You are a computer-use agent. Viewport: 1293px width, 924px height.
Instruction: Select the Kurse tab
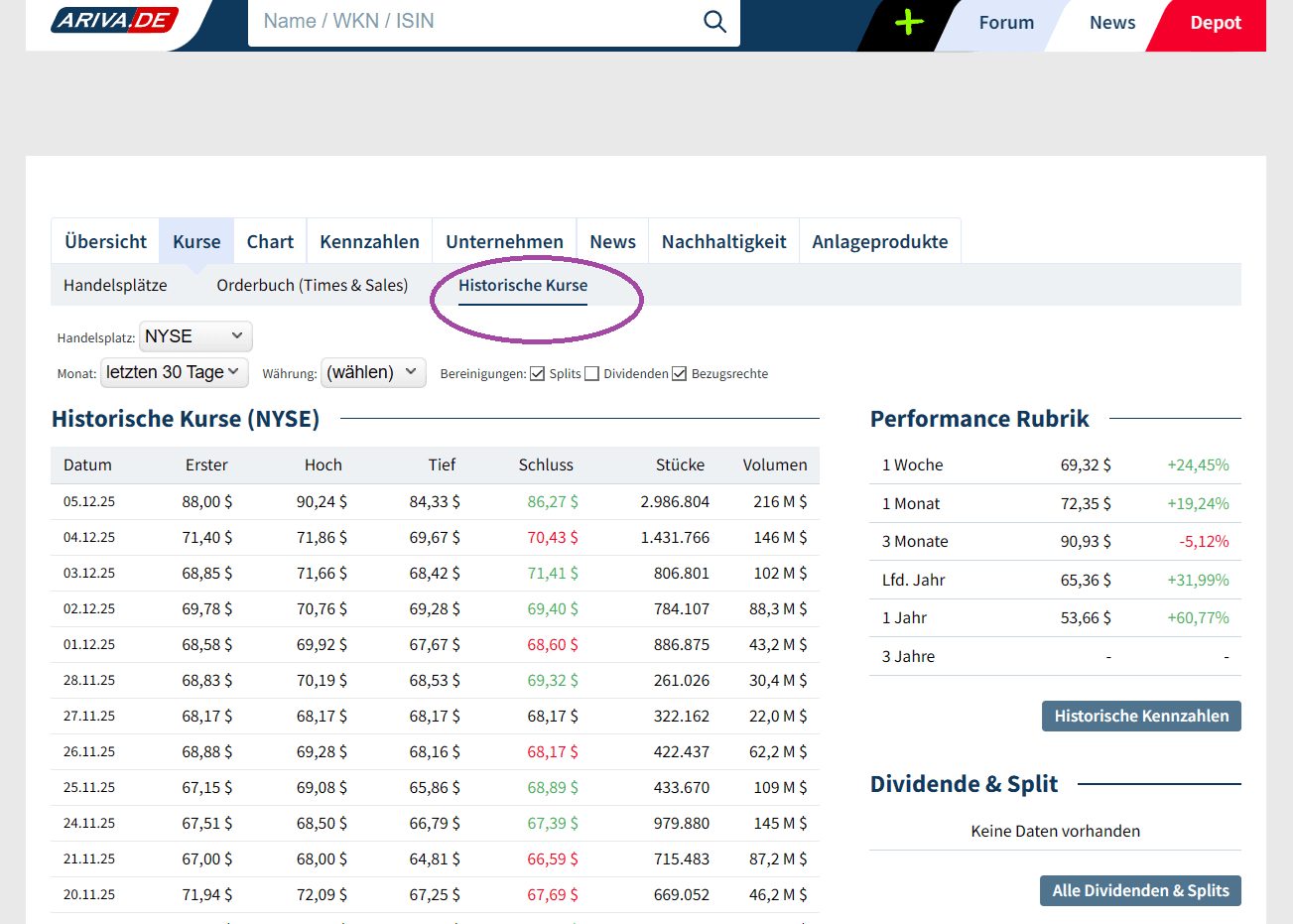tap(196, 241)
